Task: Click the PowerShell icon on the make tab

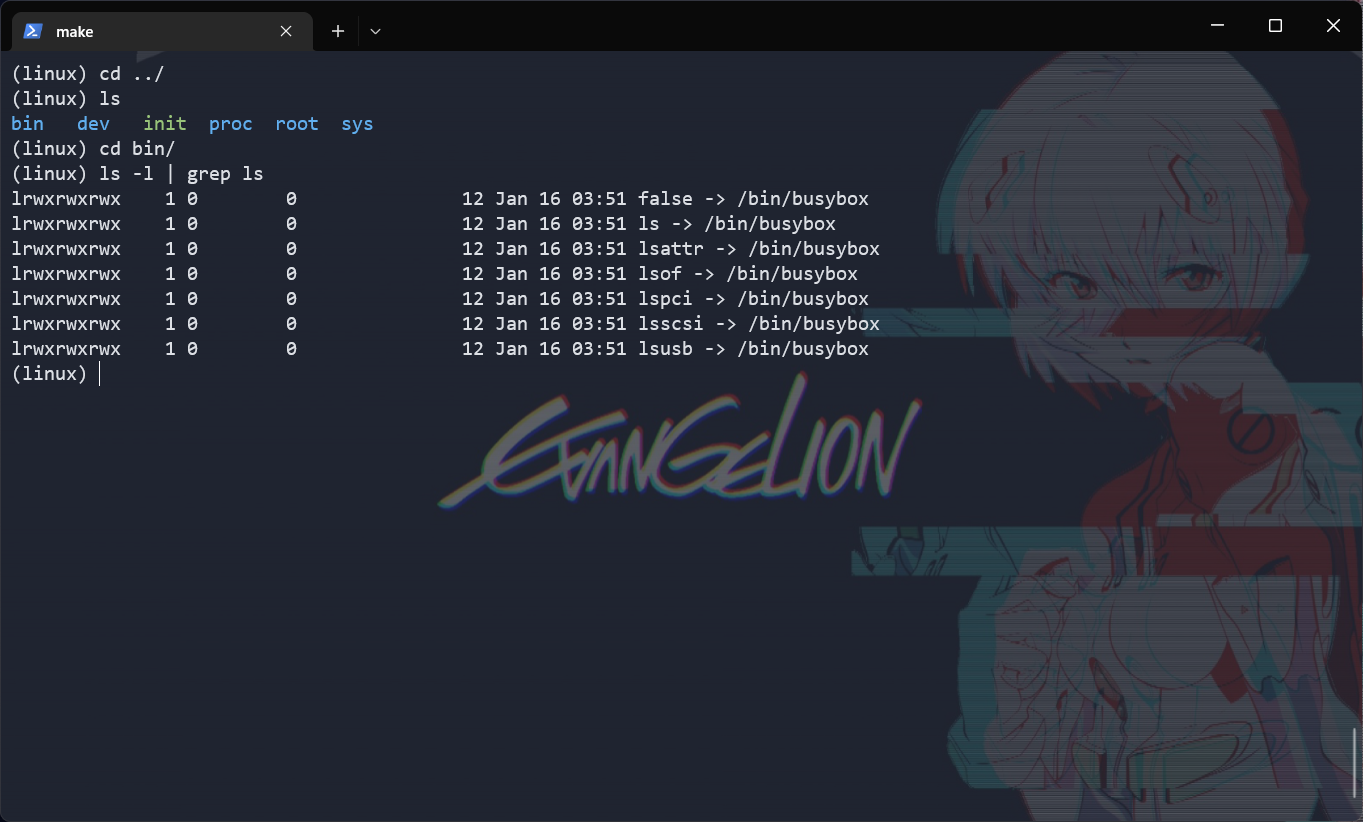Action: pyautogui.click(x=33, y=31)
